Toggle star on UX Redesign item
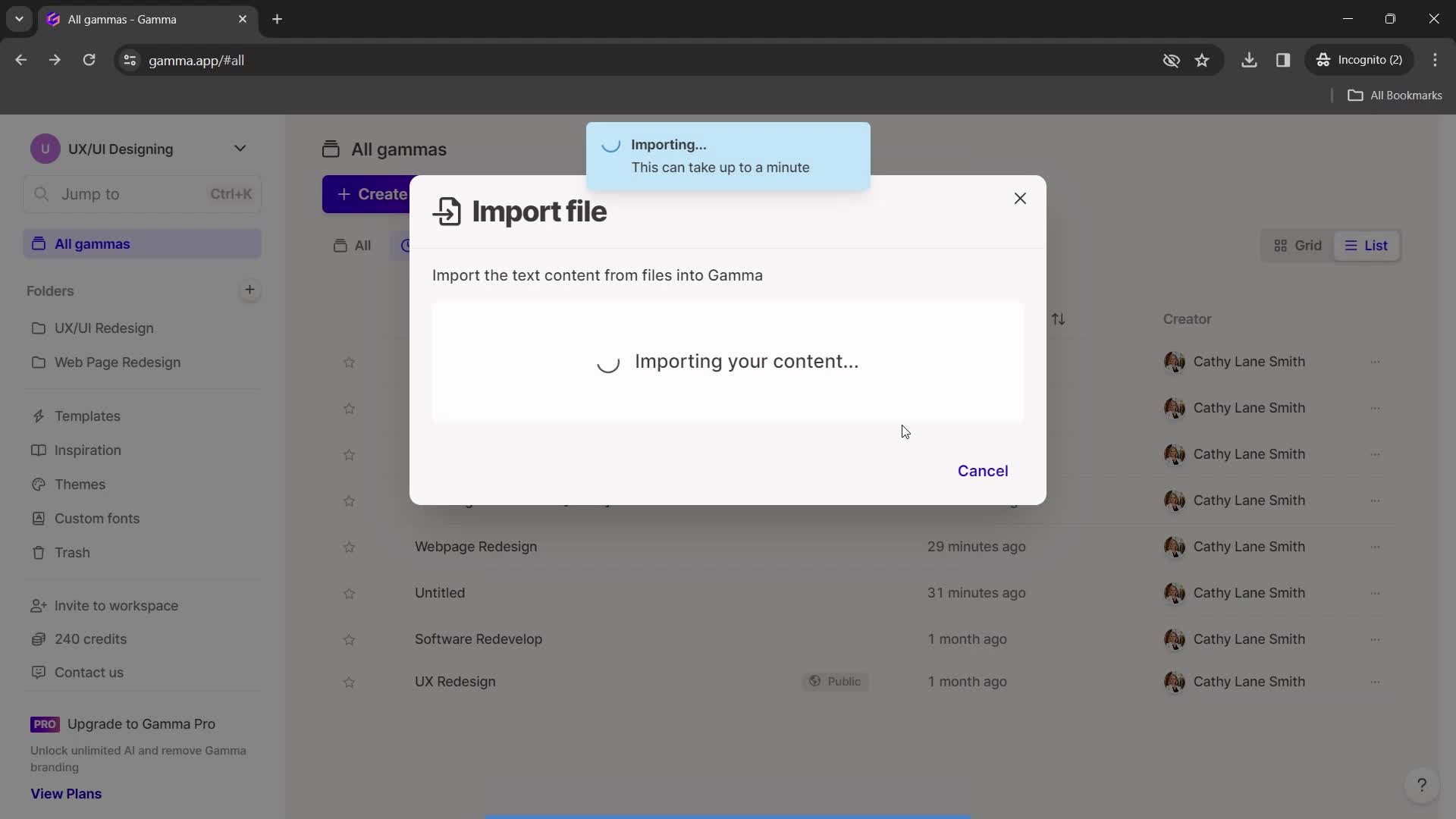 pos(348,682)
